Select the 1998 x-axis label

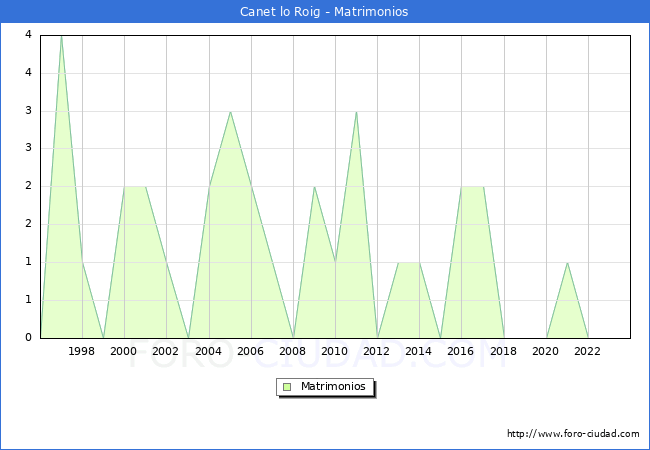click(82, 351)
